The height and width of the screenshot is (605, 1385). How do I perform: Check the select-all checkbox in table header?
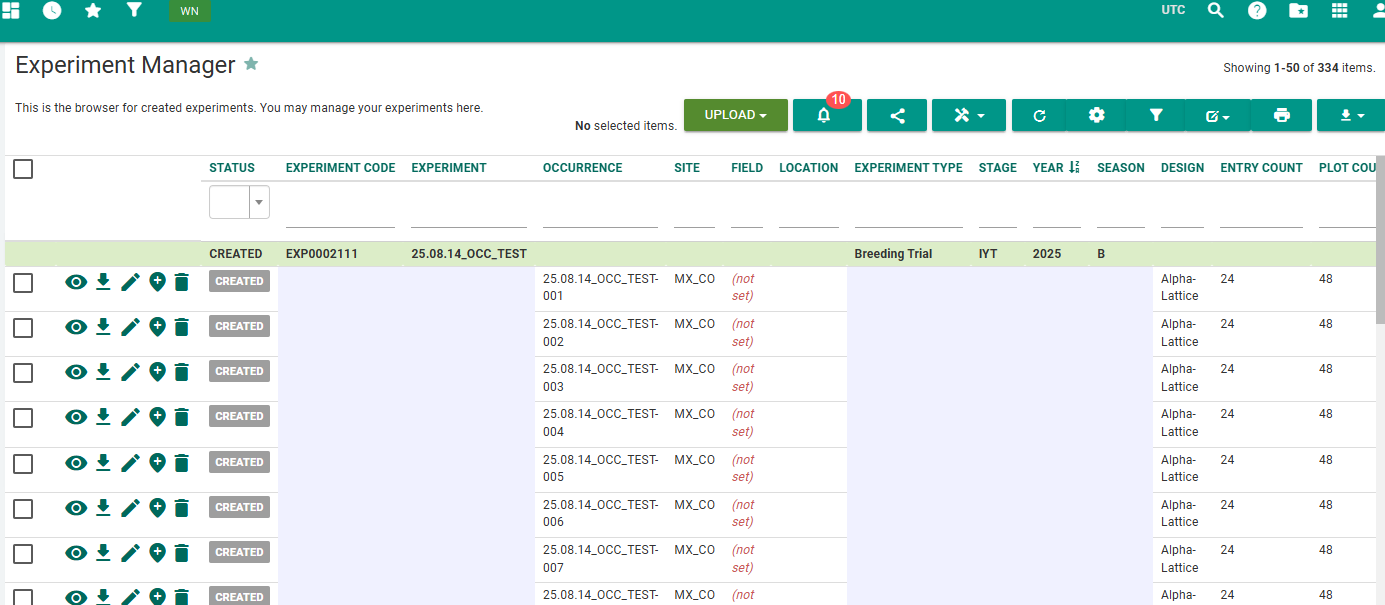click(23, 169)
